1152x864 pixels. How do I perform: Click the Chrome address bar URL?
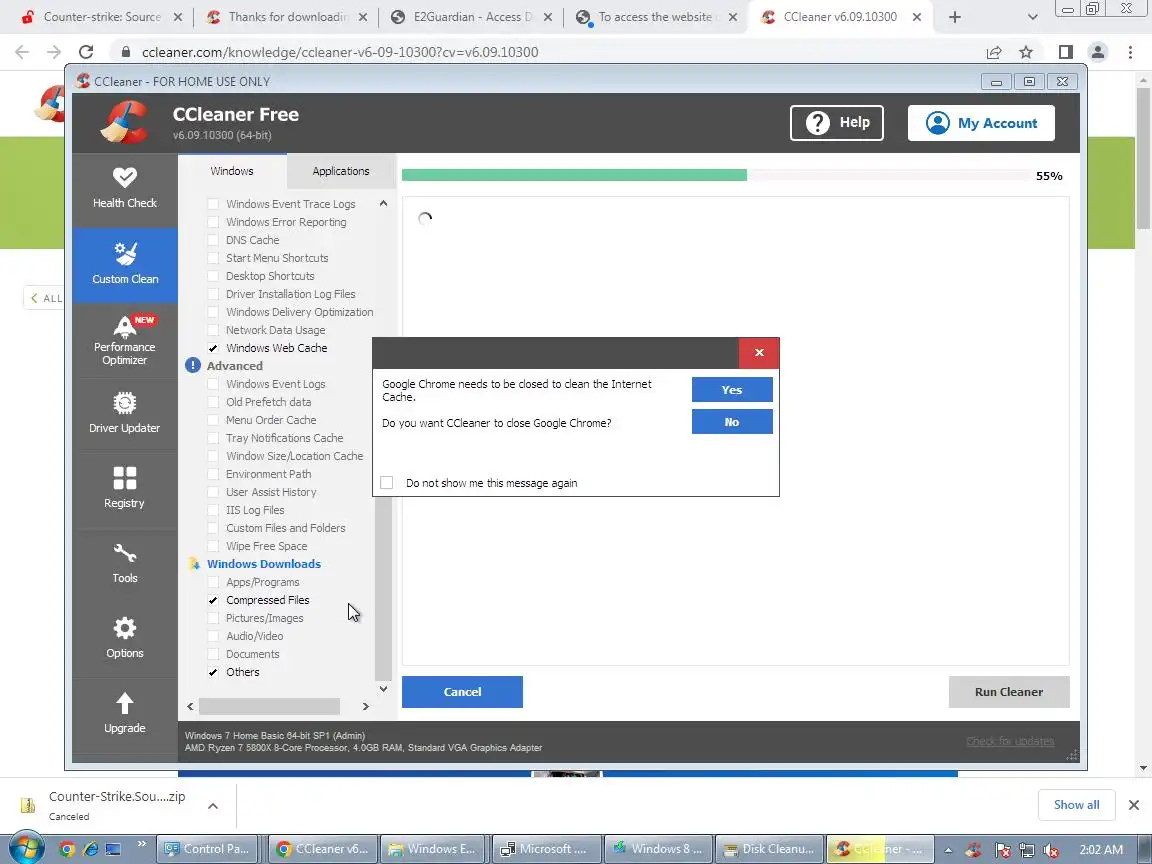pos(340,51)
